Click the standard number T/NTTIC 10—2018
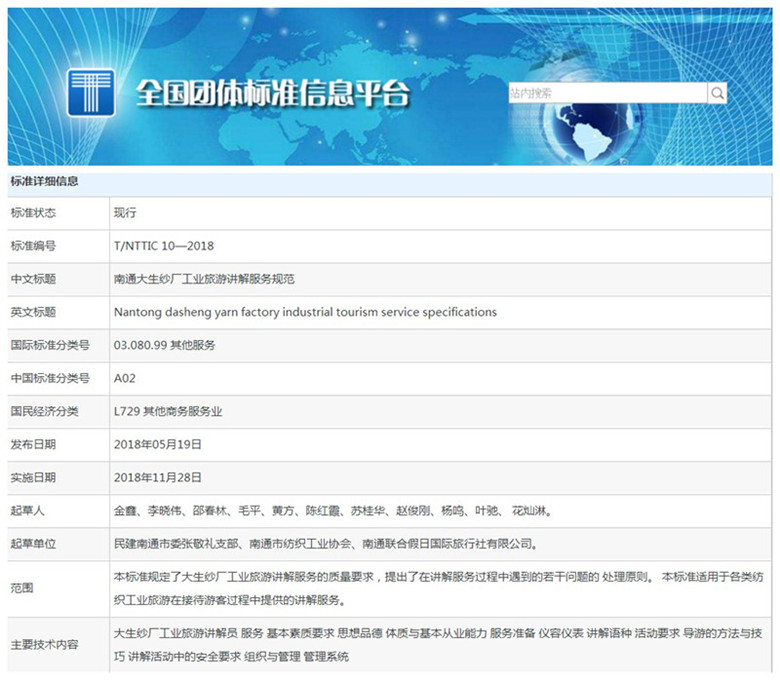780x680 pixels. [164, 246]
